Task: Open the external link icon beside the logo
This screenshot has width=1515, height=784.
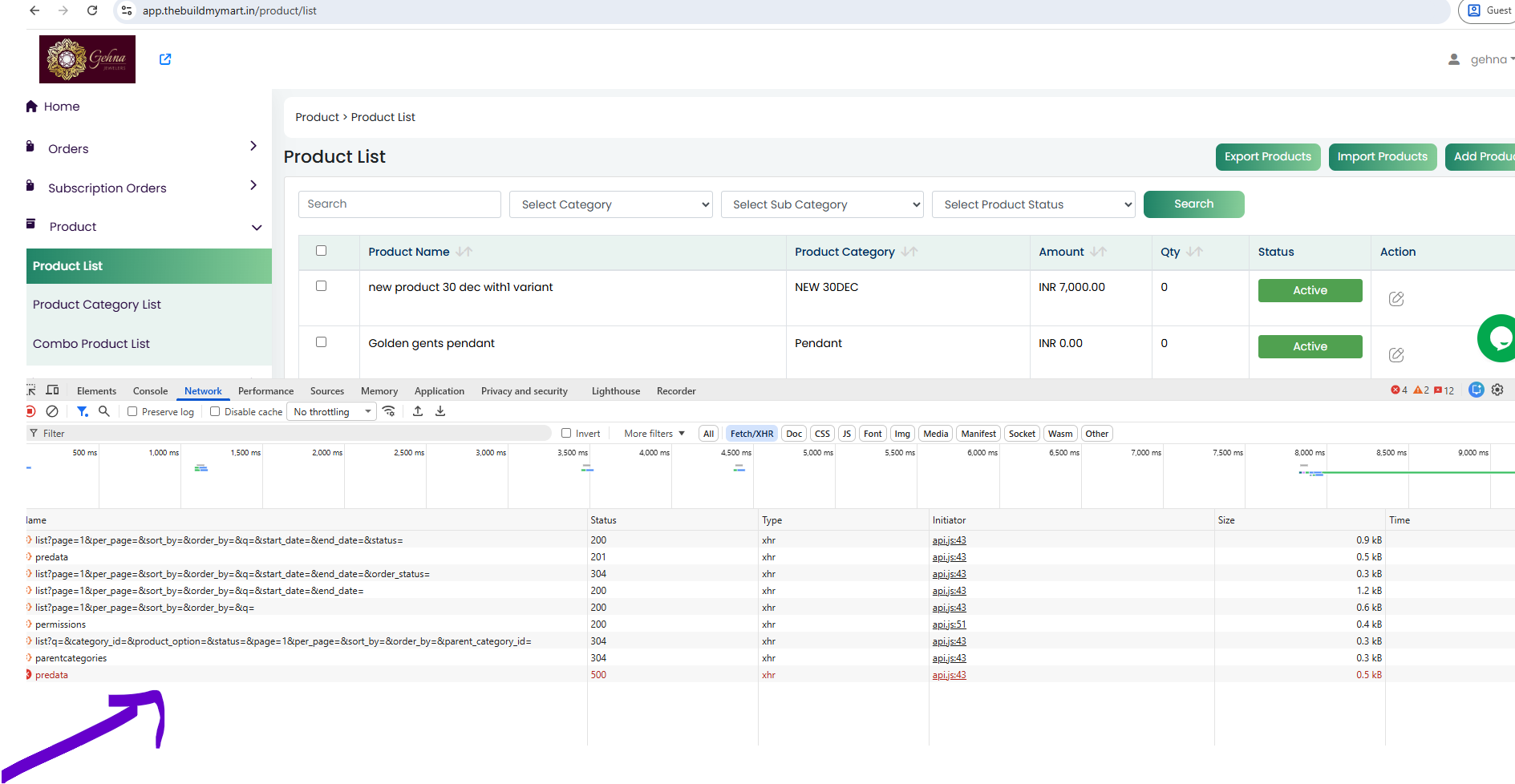Action: 165,59
